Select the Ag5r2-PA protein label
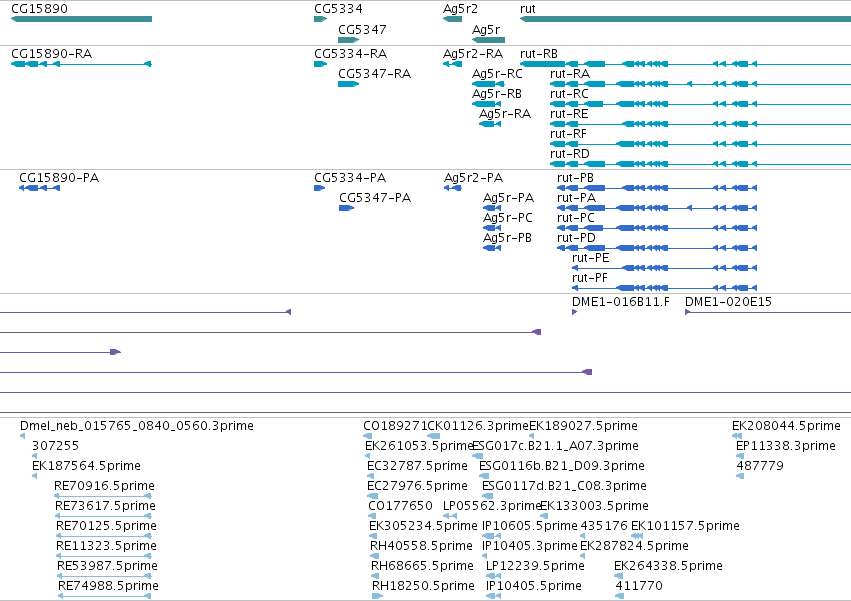The width and height of the screenshot is (851, 601). pyautogui.click(x=473, y=178)
